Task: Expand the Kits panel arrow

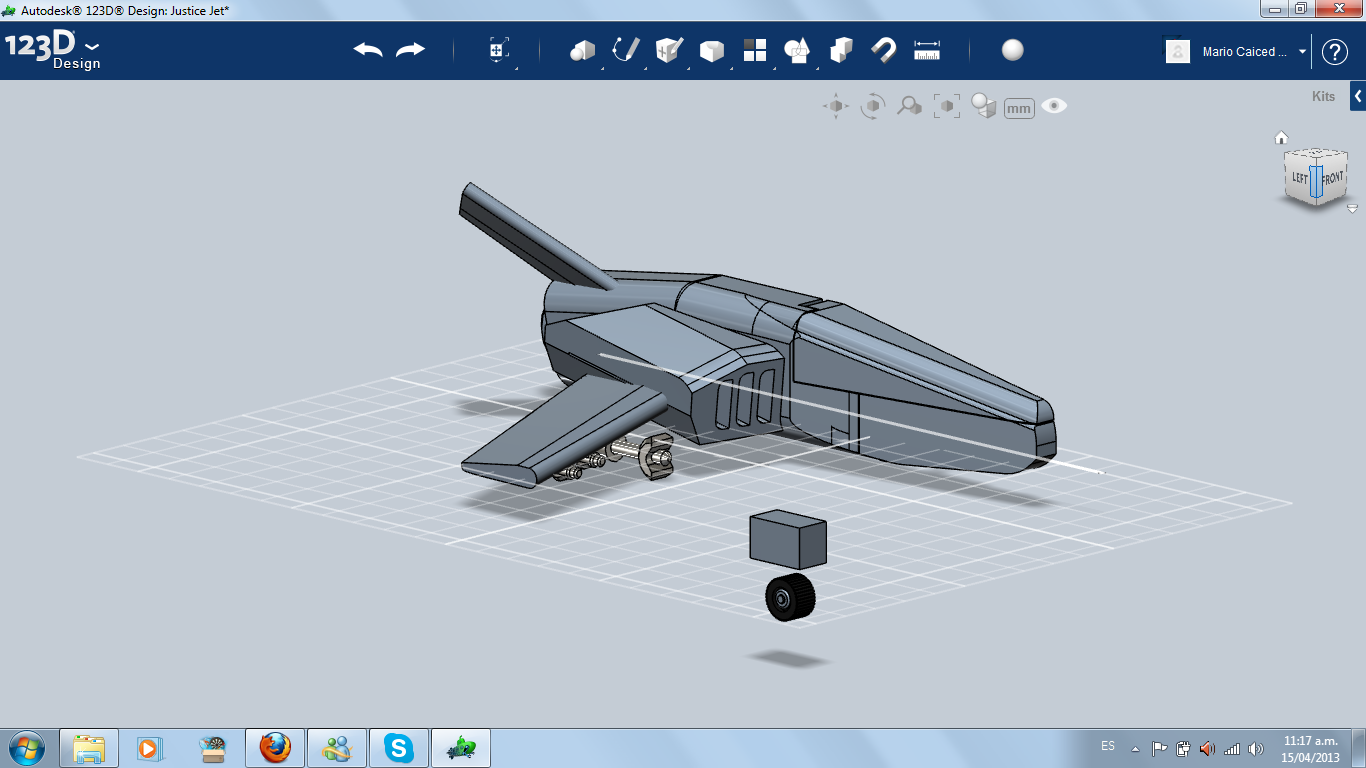Action: tap(1358, 96)
